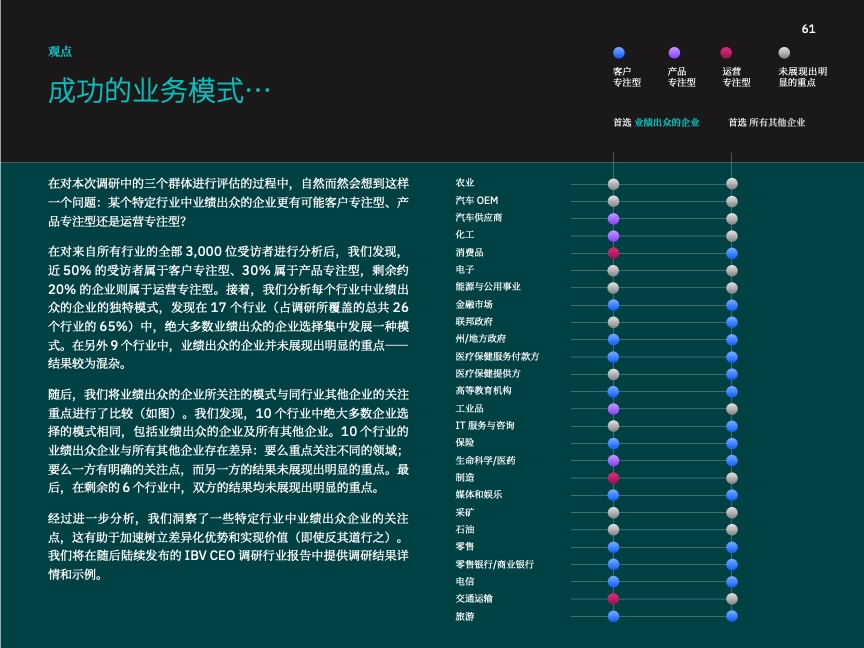The height and width of the screenshot is (648, 864).
Task: Click the 观点 section label
Action: point(60,52)
